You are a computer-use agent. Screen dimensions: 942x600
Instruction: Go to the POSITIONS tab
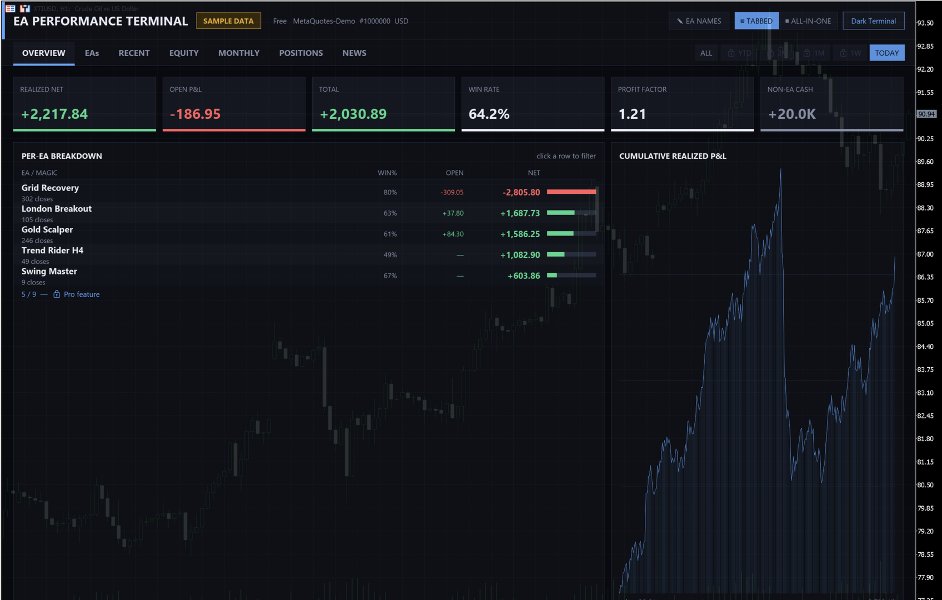[x=301, y=53]
